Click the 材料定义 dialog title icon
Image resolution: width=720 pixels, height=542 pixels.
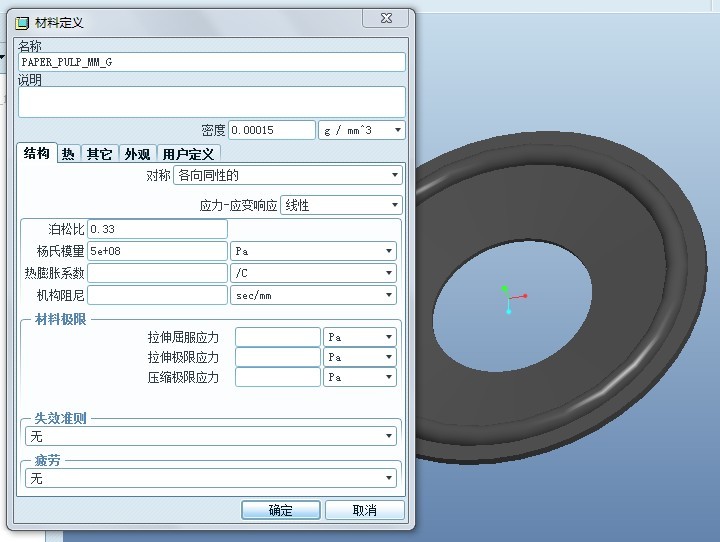[x=22, y=23]
